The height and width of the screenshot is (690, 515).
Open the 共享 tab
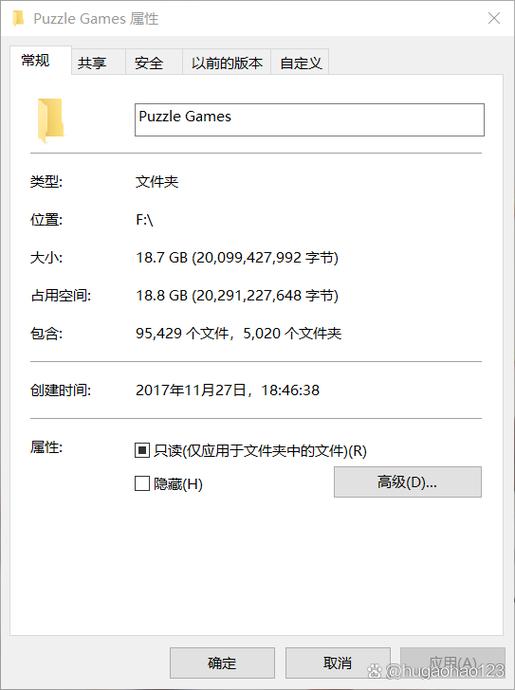tap(98, 62)
